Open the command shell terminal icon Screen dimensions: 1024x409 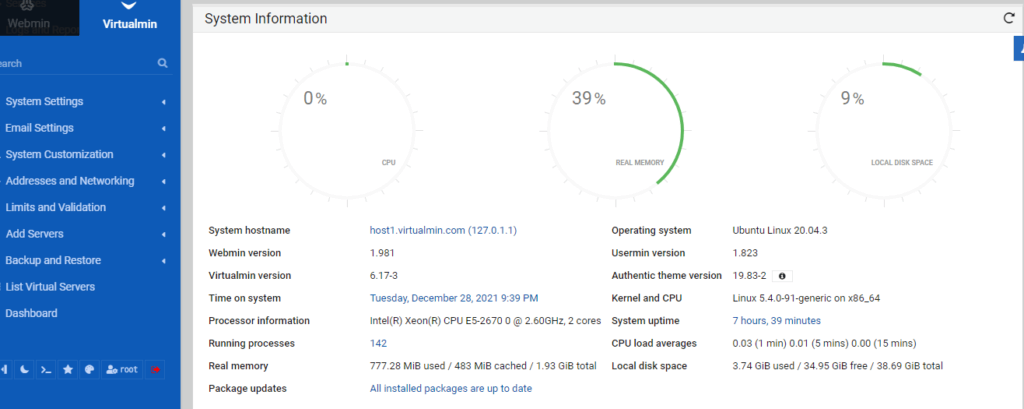(46, 370)
